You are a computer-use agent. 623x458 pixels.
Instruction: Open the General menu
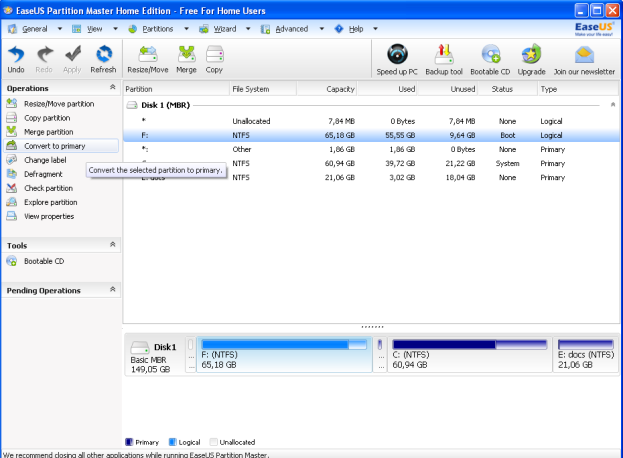35,29
